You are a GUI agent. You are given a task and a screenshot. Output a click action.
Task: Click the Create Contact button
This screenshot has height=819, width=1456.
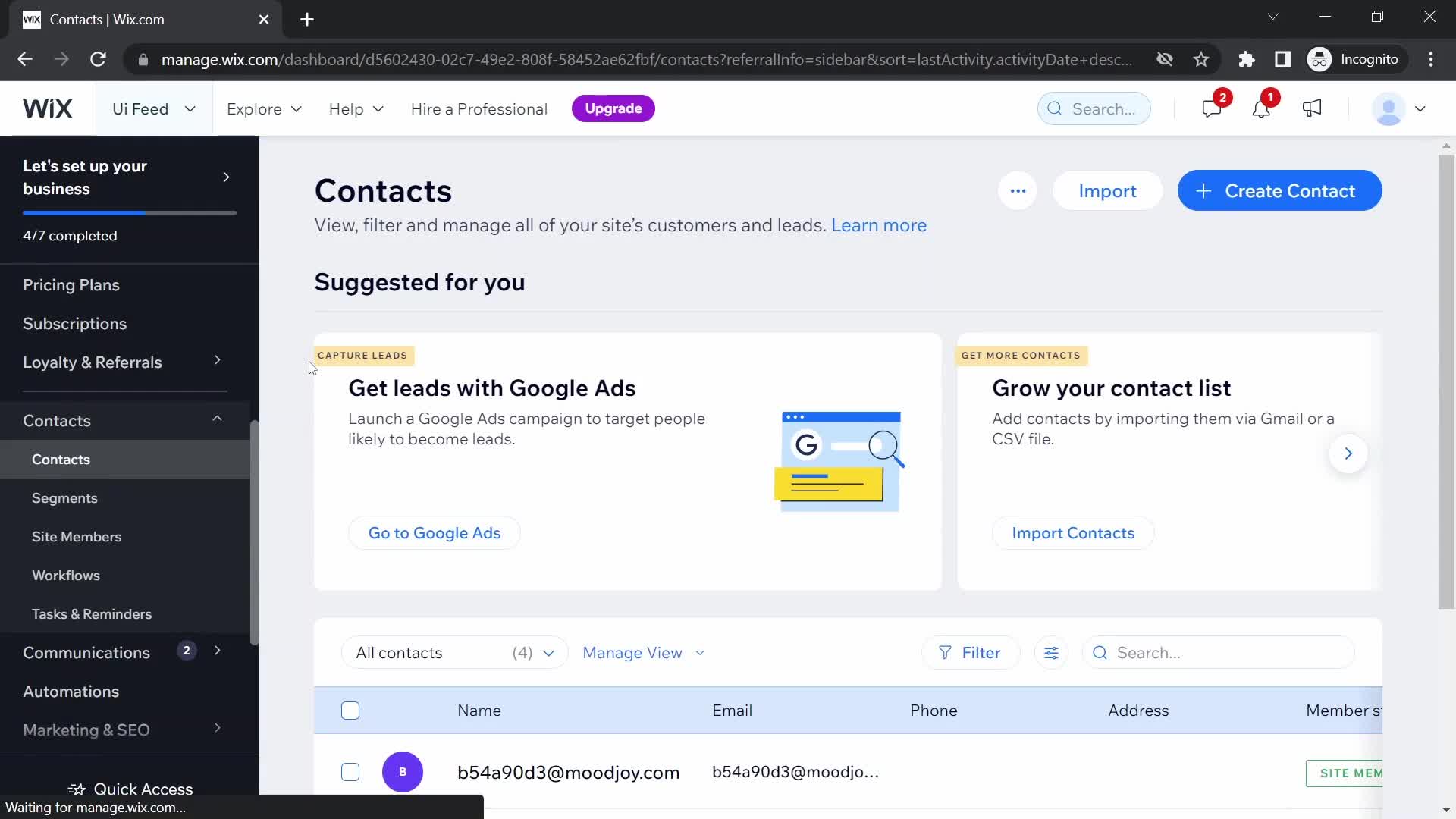point(1279,191)
